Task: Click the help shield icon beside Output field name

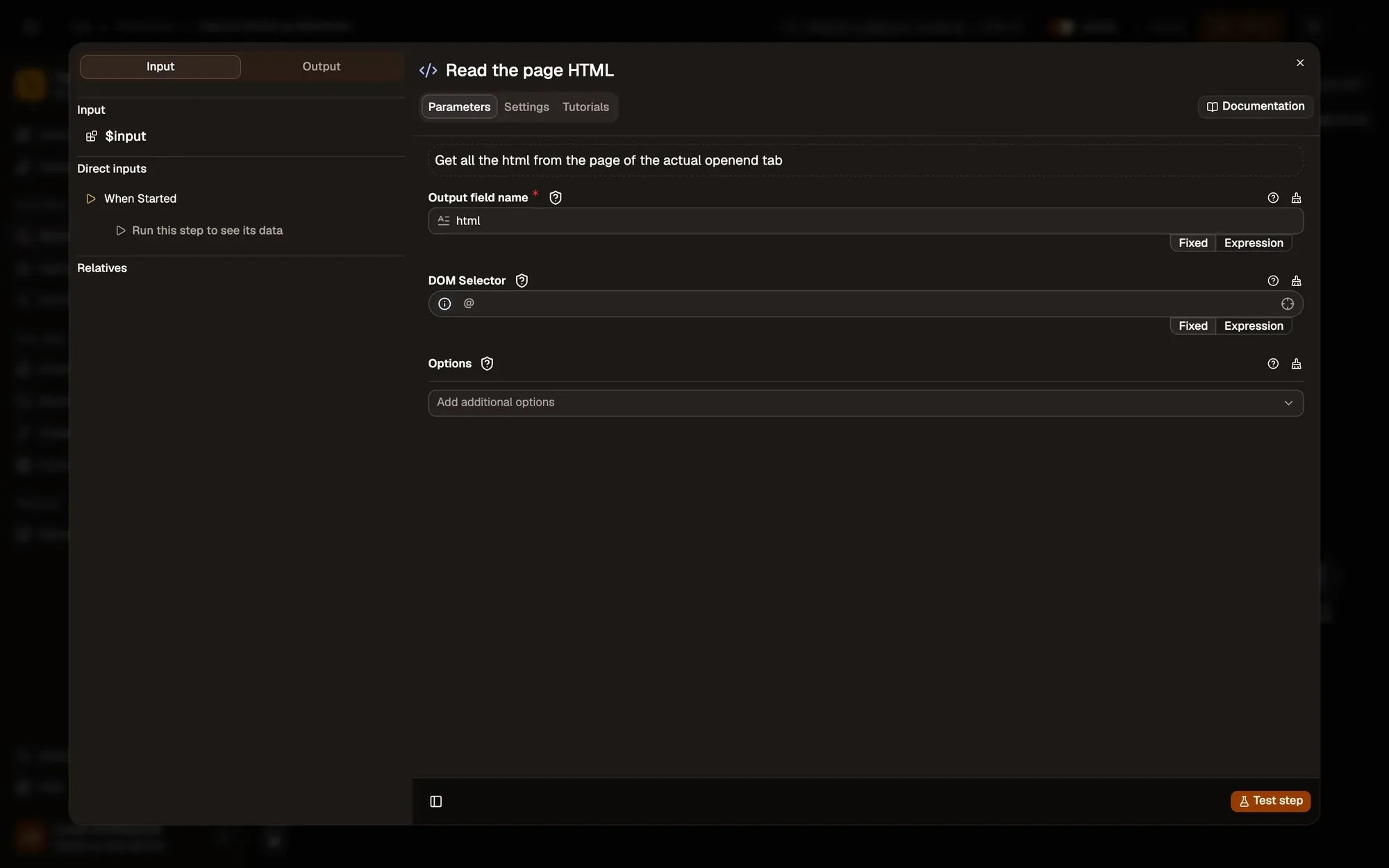Action: (555, 198)
